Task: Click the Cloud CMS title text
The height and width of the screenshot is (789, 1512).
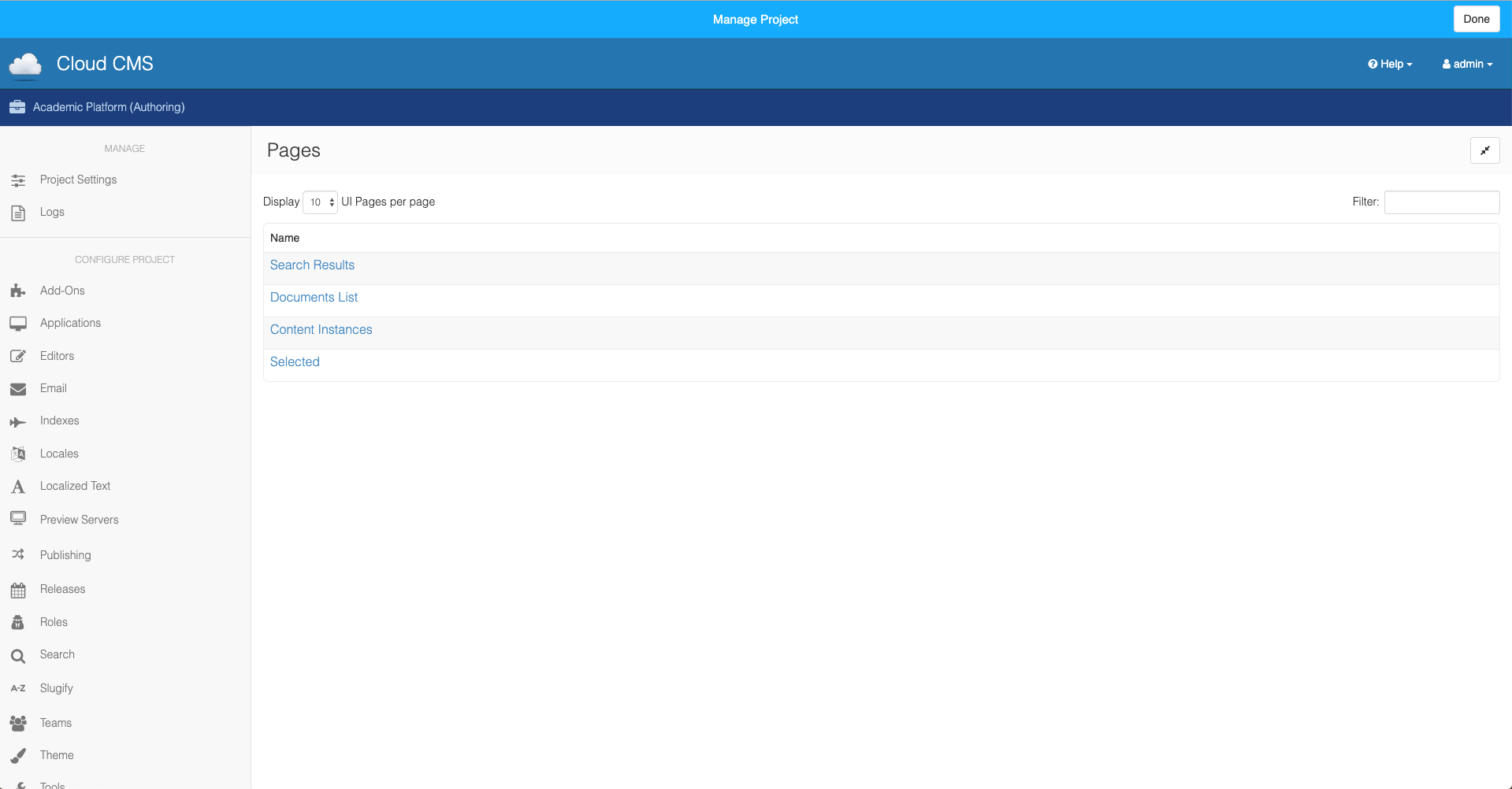Action: [x=105, y=64]
